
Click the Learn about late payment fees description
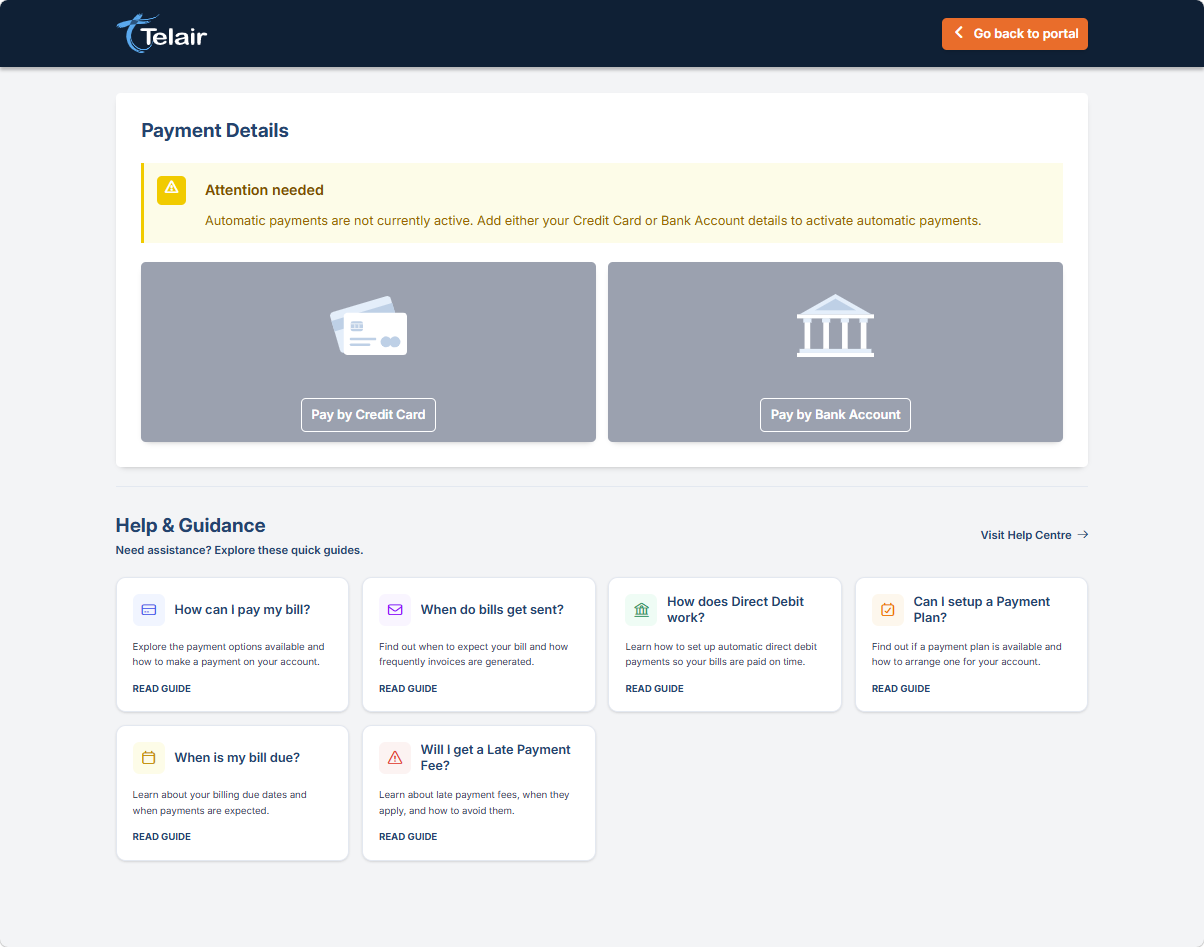pos(474,803)
